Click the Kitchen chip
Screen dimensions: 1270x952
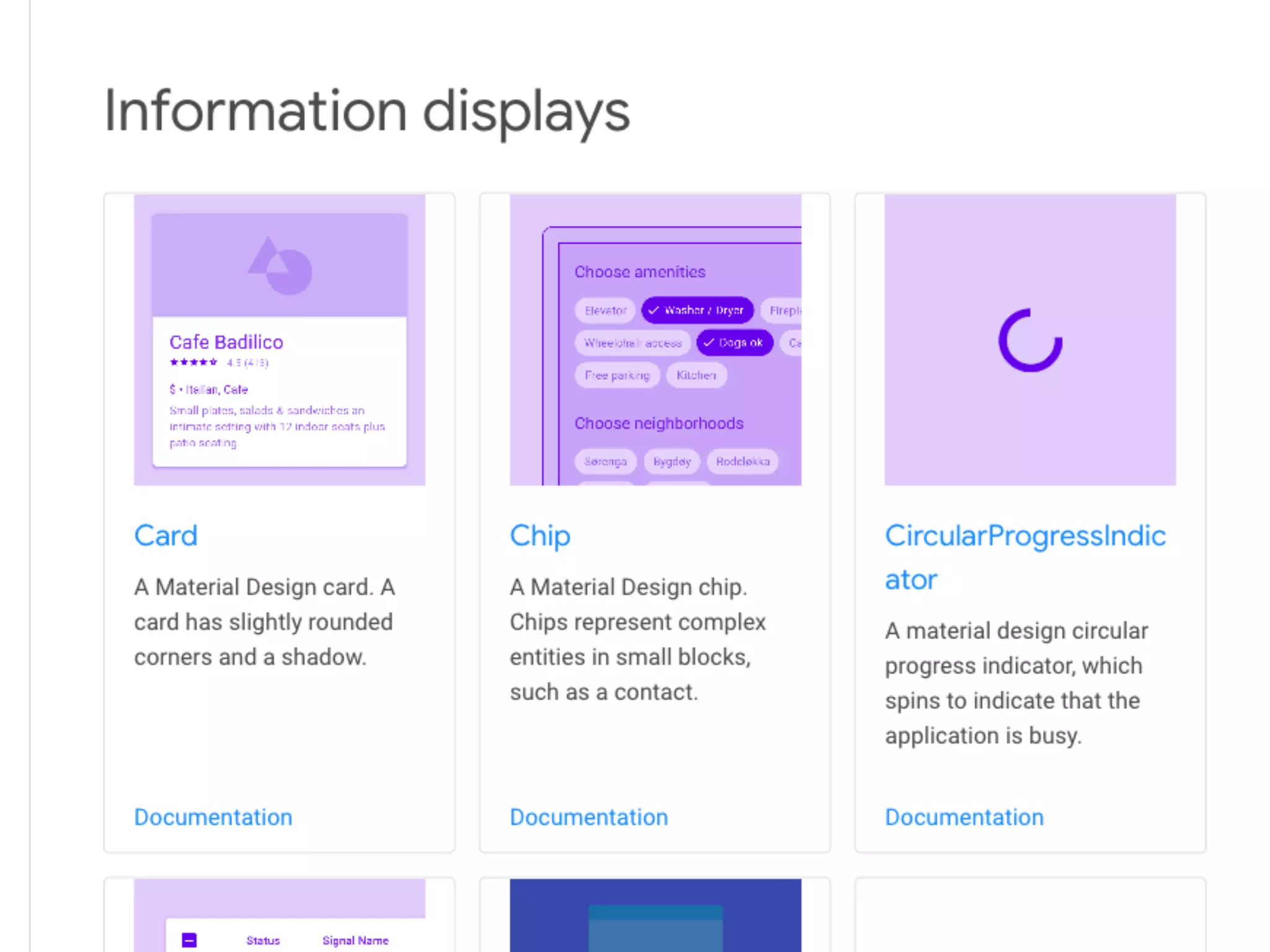click(696, 376)
